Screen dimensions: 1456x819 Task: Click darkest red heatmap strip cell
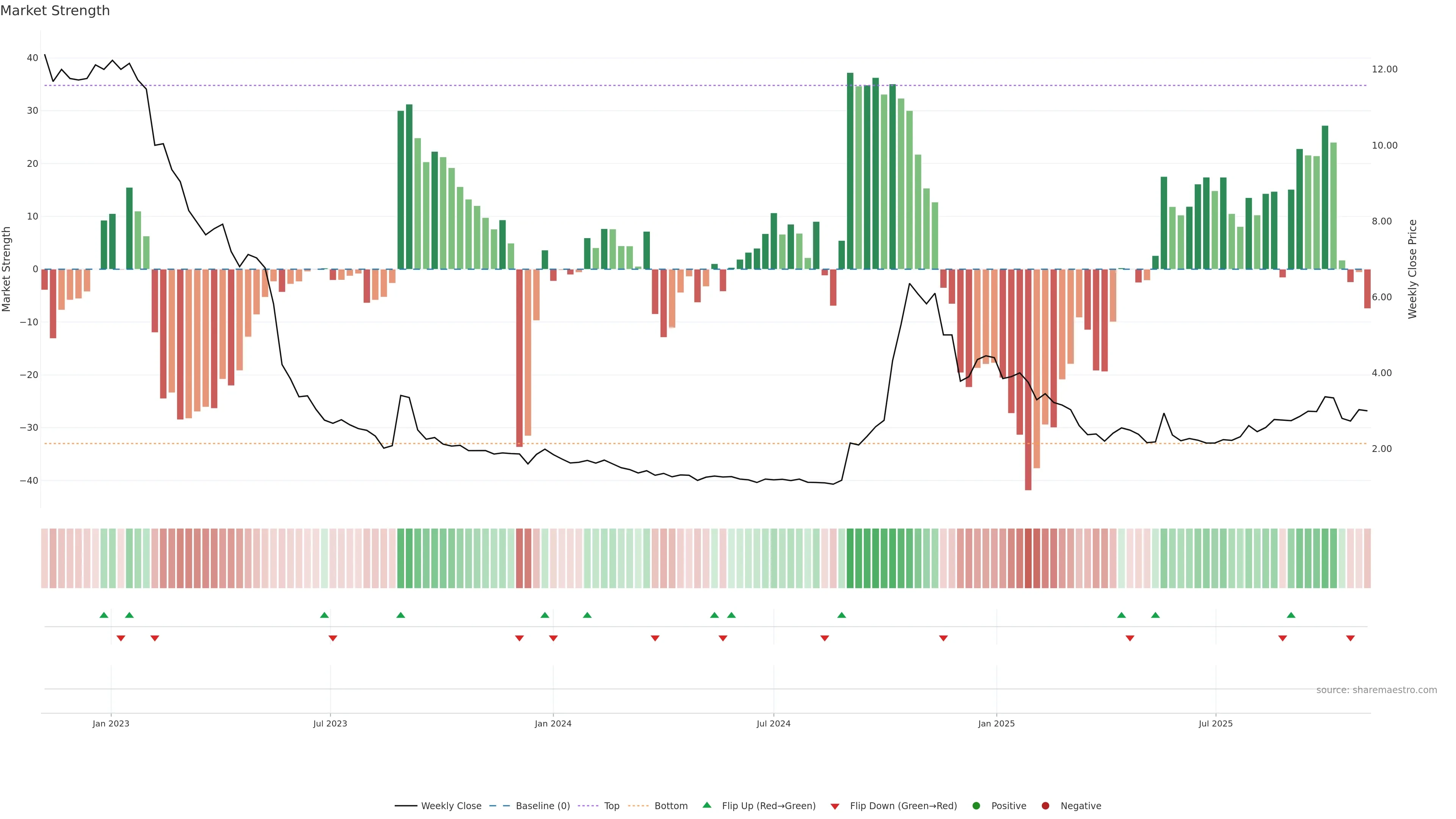(x=1028, y=559)
